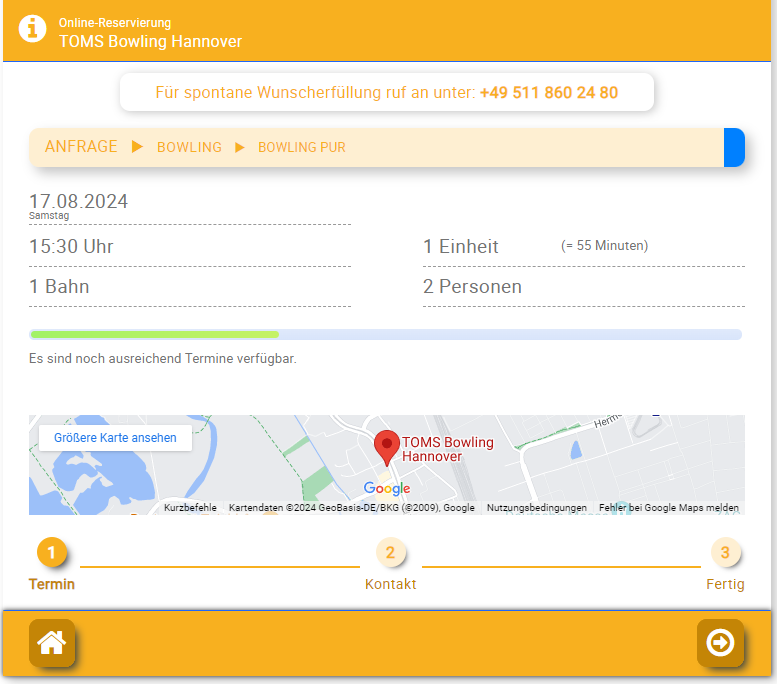This screenshot has width=777, height=684.
Task: Select step 3 Fertig circle
Action: [x=725, y=552]
